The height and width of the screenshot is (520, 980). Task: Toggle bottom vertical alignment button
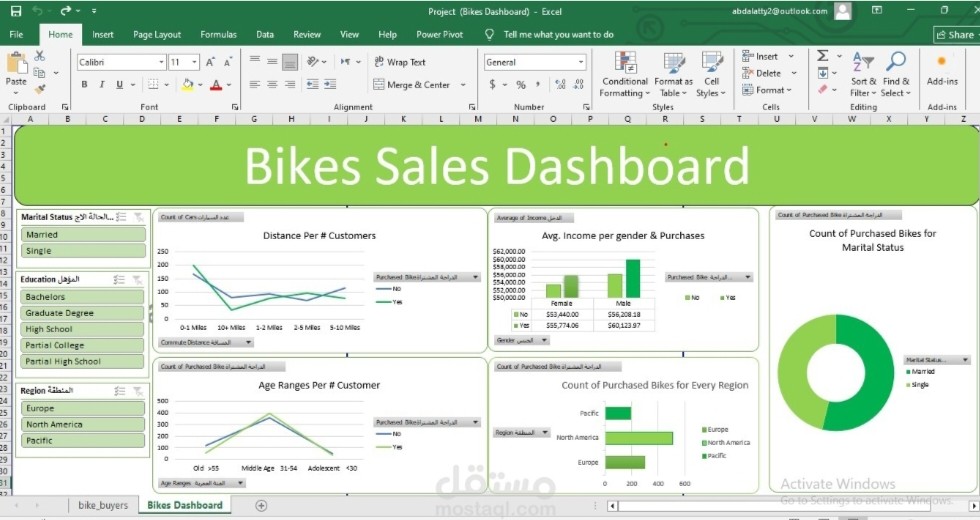coord(290,62)
